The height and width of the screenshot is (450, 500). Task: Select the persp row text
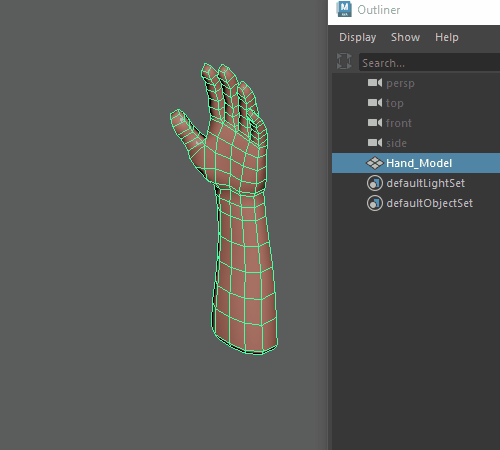pos(400,83)
